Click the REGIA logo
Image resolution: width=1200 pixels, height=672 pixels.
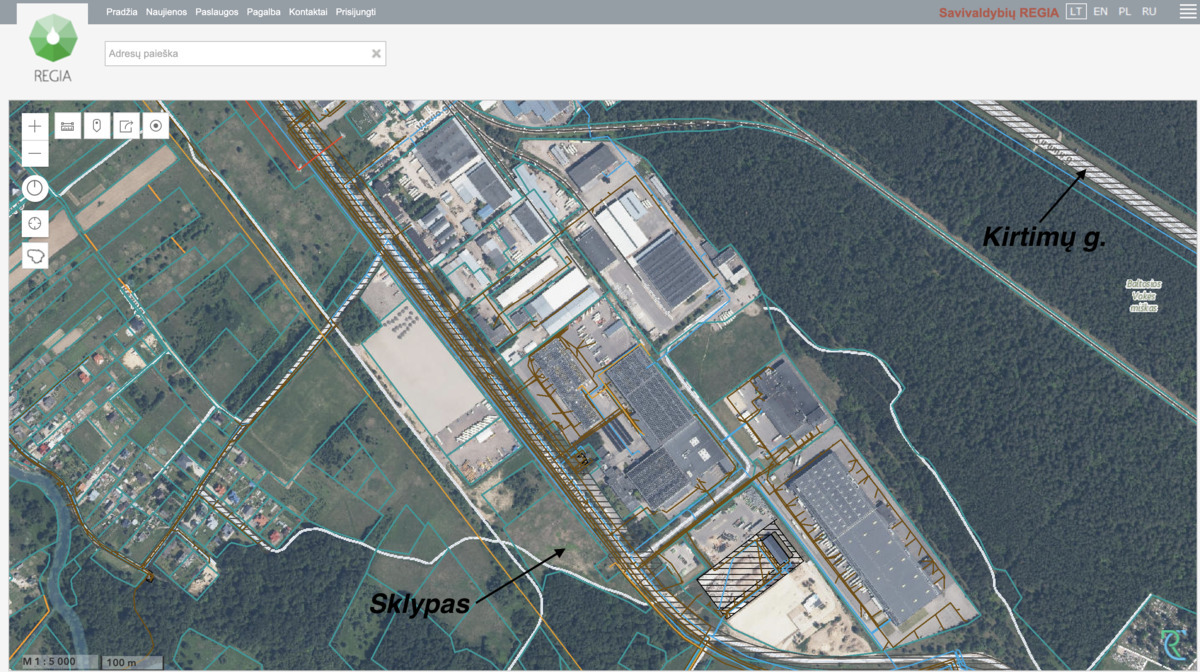point(52,46)
